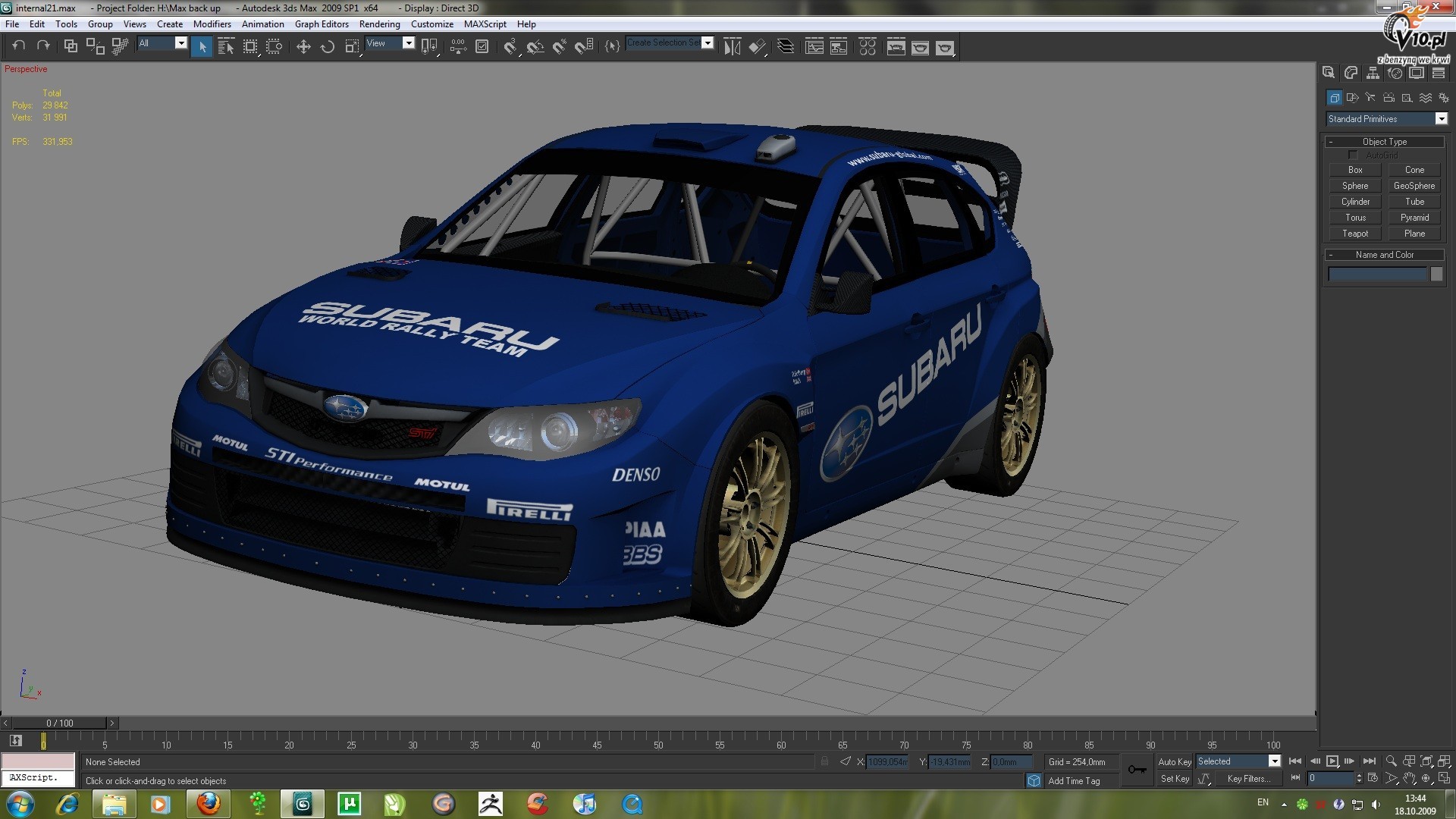Collapse the Object Type rollout
The image size is (1456, 819).
[1384, 142]
